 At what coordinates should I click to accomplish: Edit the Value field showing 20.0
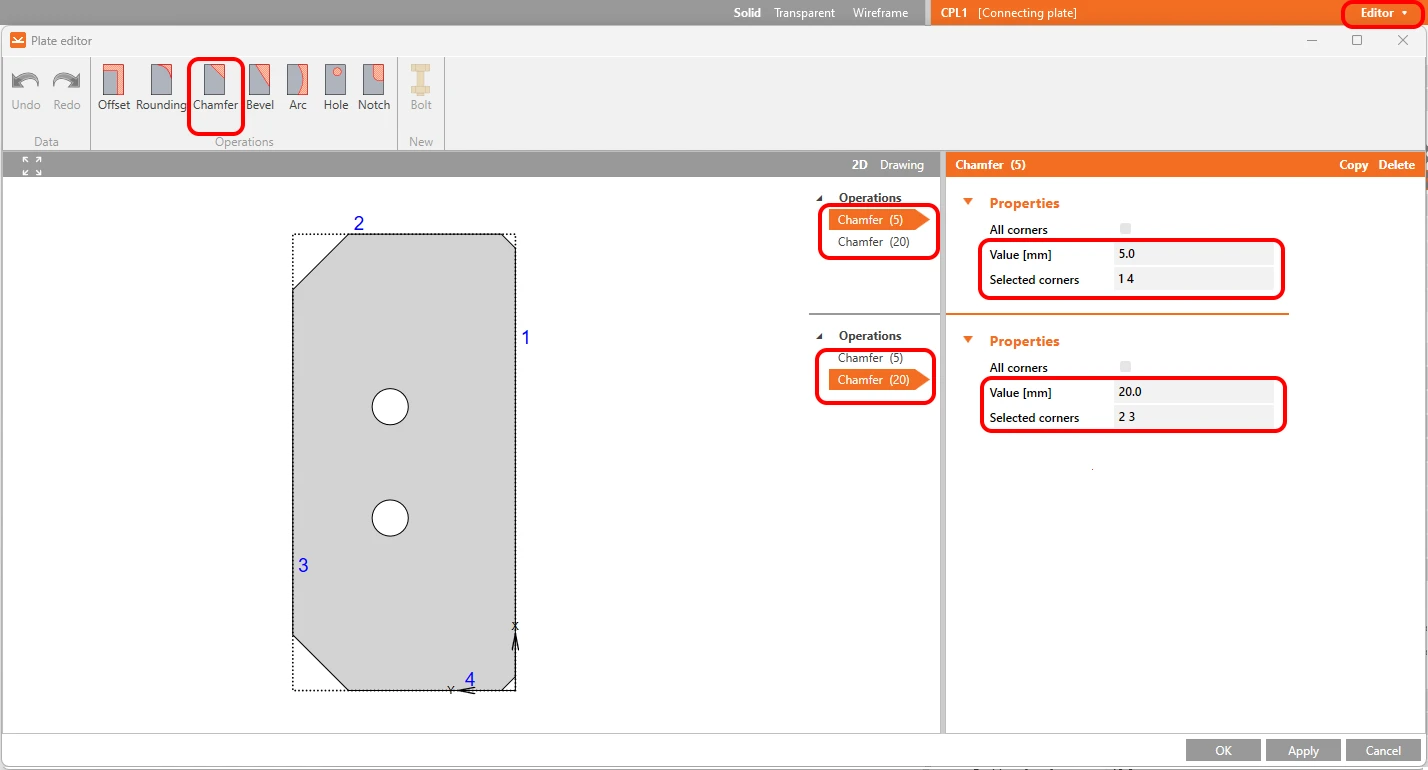tap(1194, 392)
